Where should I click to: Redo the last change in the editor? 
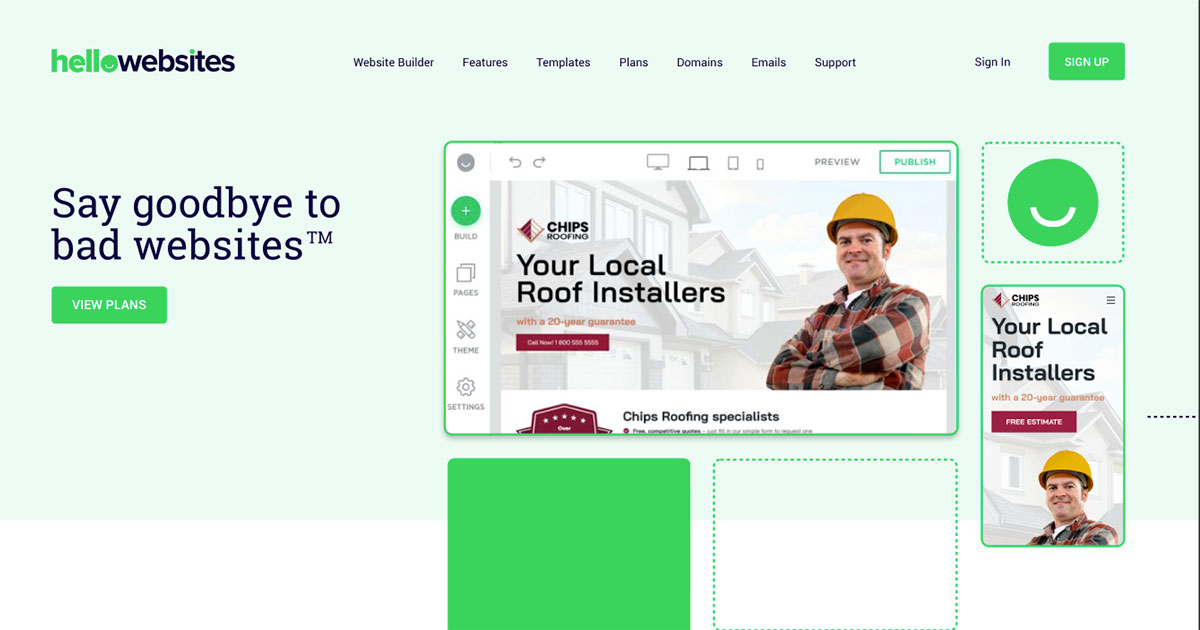tap(540, 160)
